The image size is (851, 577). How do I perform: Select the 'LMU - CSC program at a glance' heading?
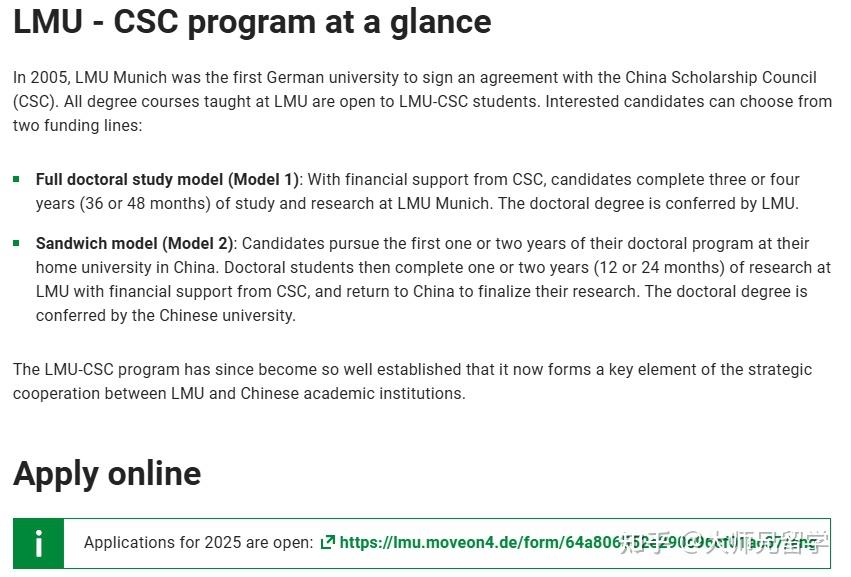pos(250,21)
